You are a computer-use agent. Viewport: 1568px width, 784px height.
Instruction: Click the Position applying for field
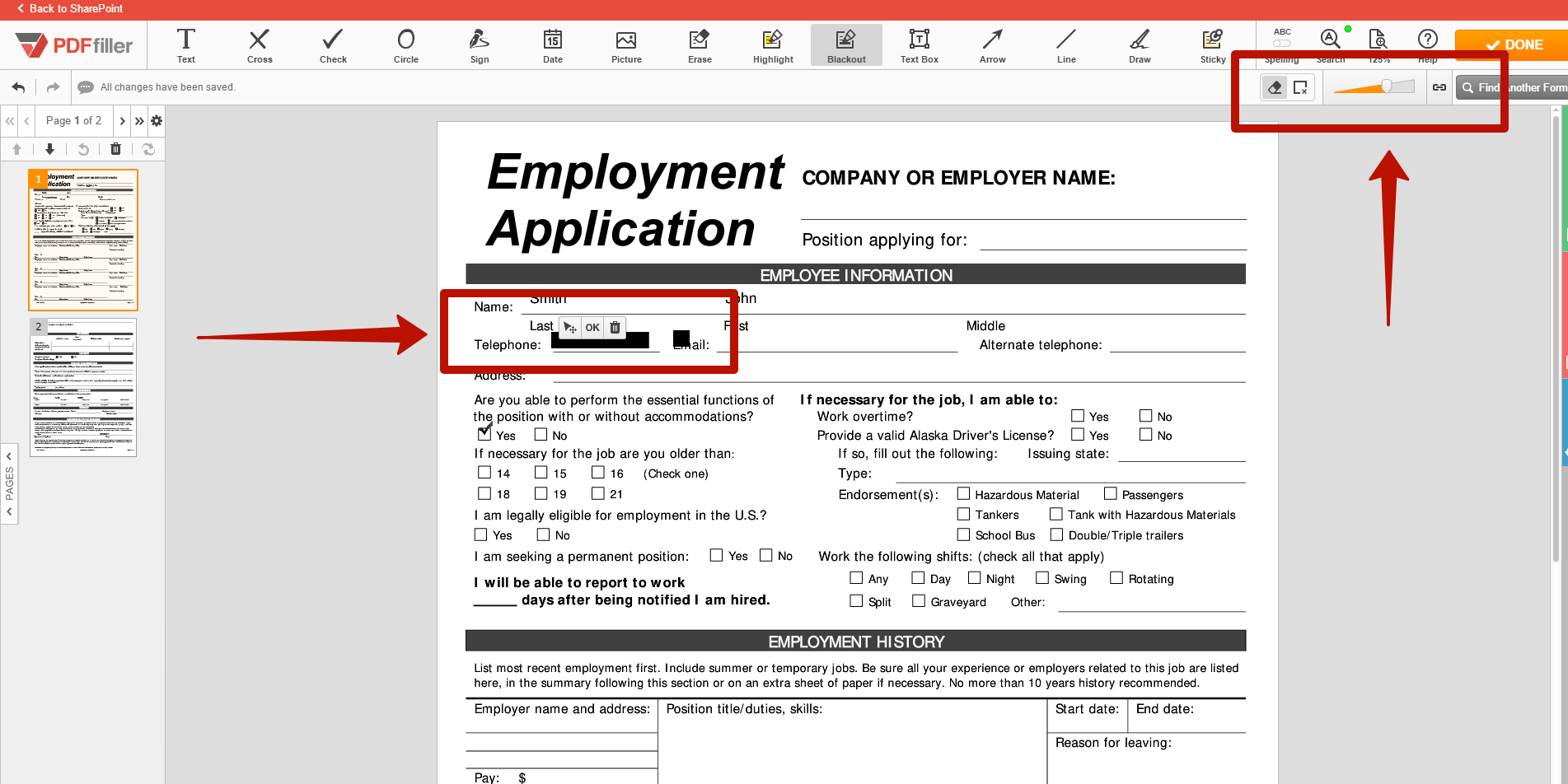1113,240
